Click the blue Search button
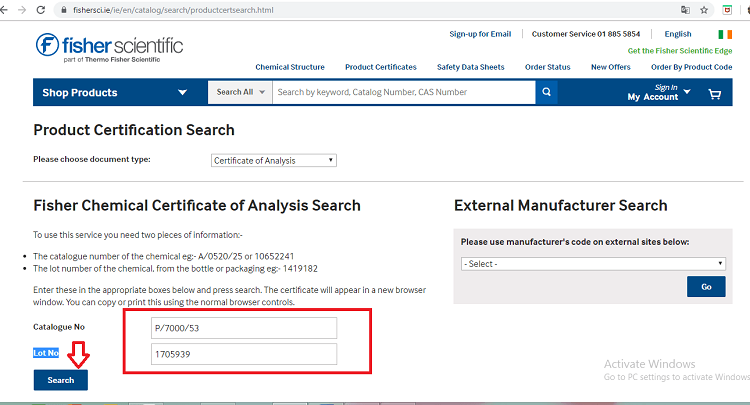750x405 pixels. click(x=61, y=380)
